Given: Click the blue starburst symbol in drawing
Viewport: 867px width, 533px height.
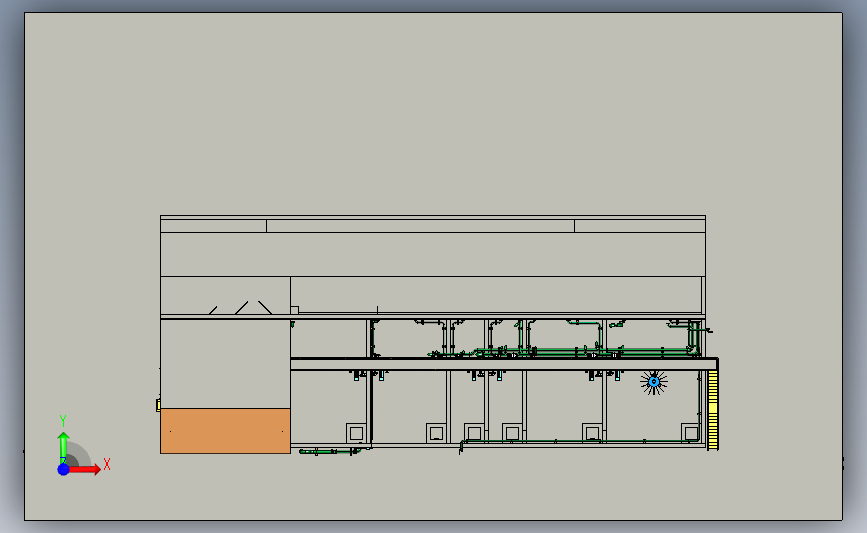Looking at the screenshot, I should pyautogui.click(x=654, y=382).
